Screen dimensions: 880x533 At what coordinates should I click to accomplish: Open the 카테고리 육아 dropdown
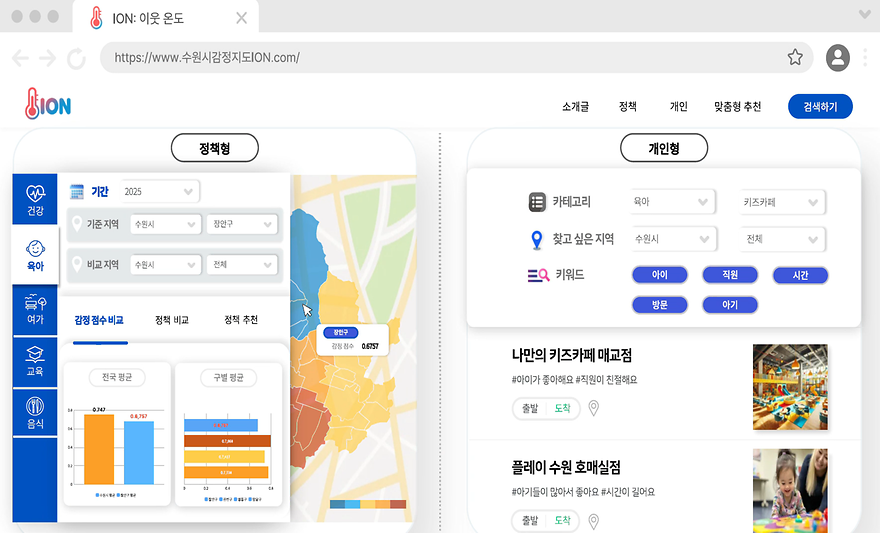[672, 202]
